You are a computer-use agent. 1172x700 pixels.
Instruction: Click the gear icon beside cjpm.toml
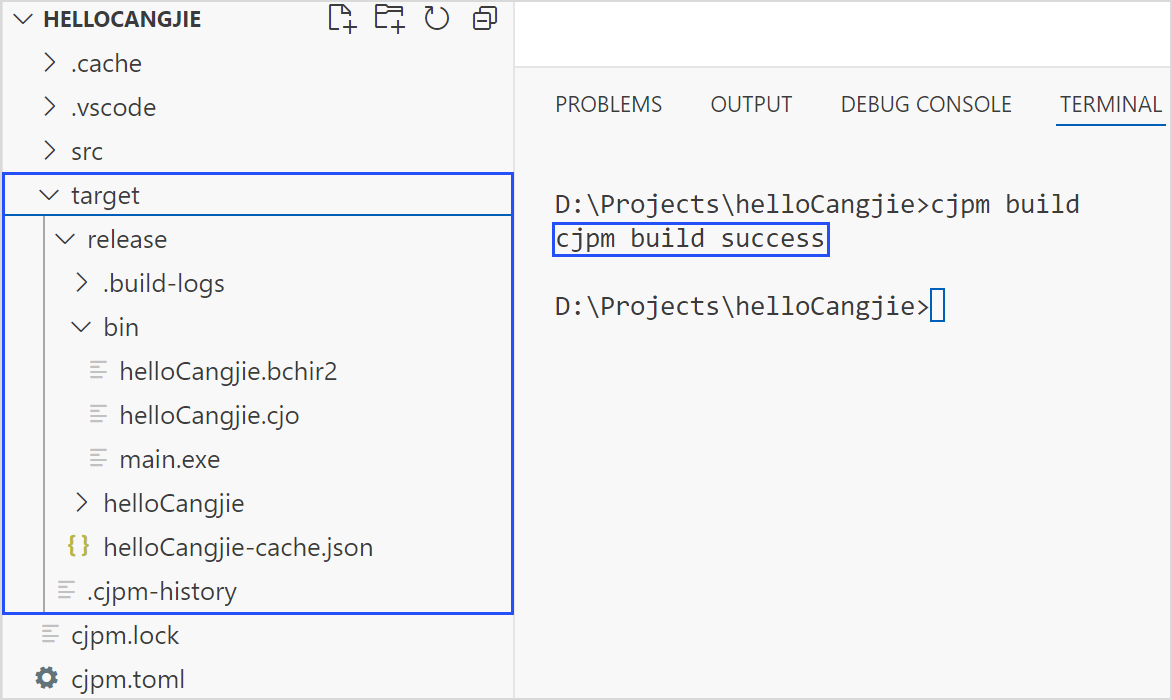[x=47, y=679]
